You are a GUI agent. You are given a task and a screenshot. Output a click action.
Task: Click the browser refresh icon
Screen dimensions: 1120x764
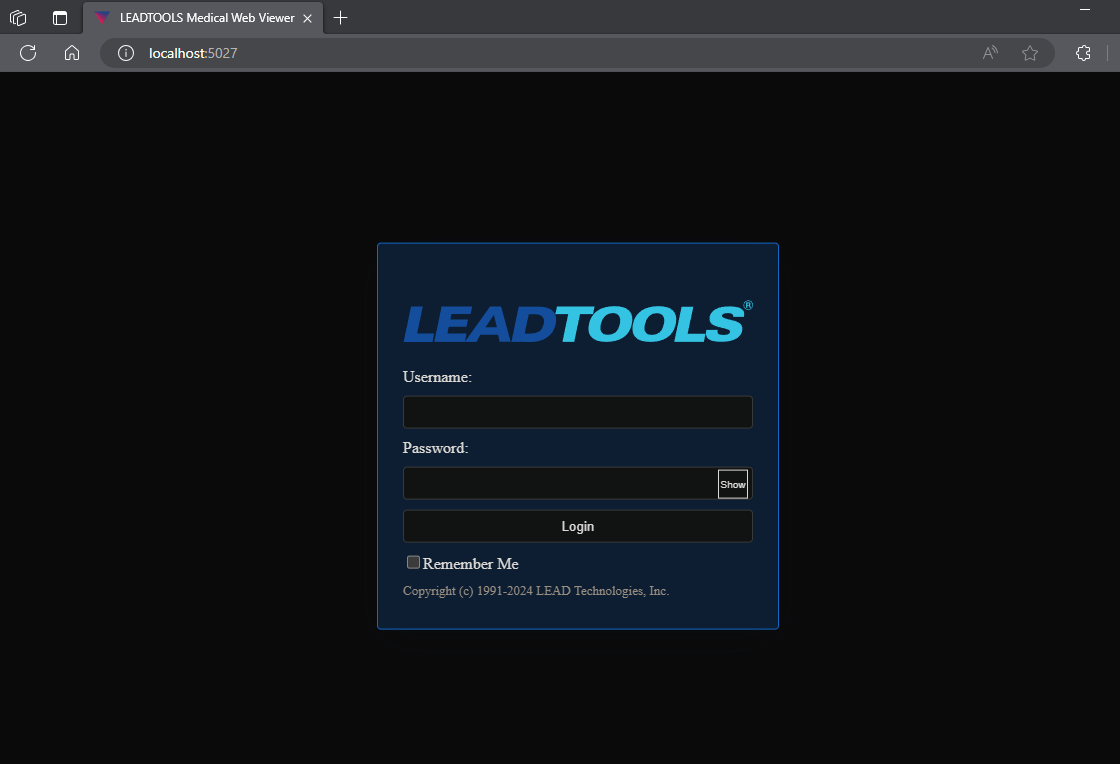(x=28, y=53)
